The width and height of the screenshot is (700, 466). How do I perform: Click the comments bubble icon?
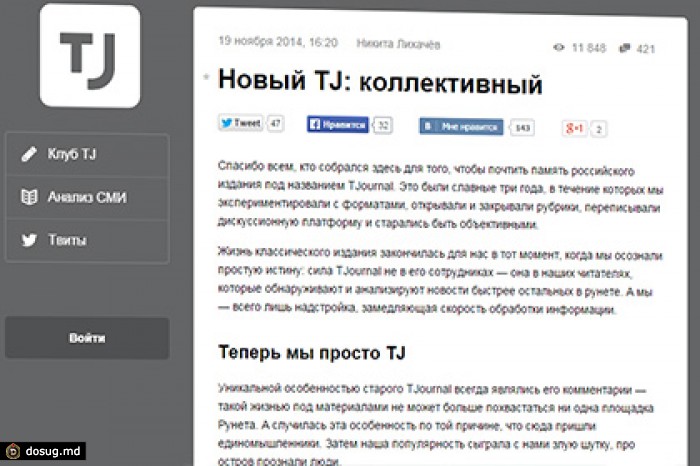click(625, 48)
